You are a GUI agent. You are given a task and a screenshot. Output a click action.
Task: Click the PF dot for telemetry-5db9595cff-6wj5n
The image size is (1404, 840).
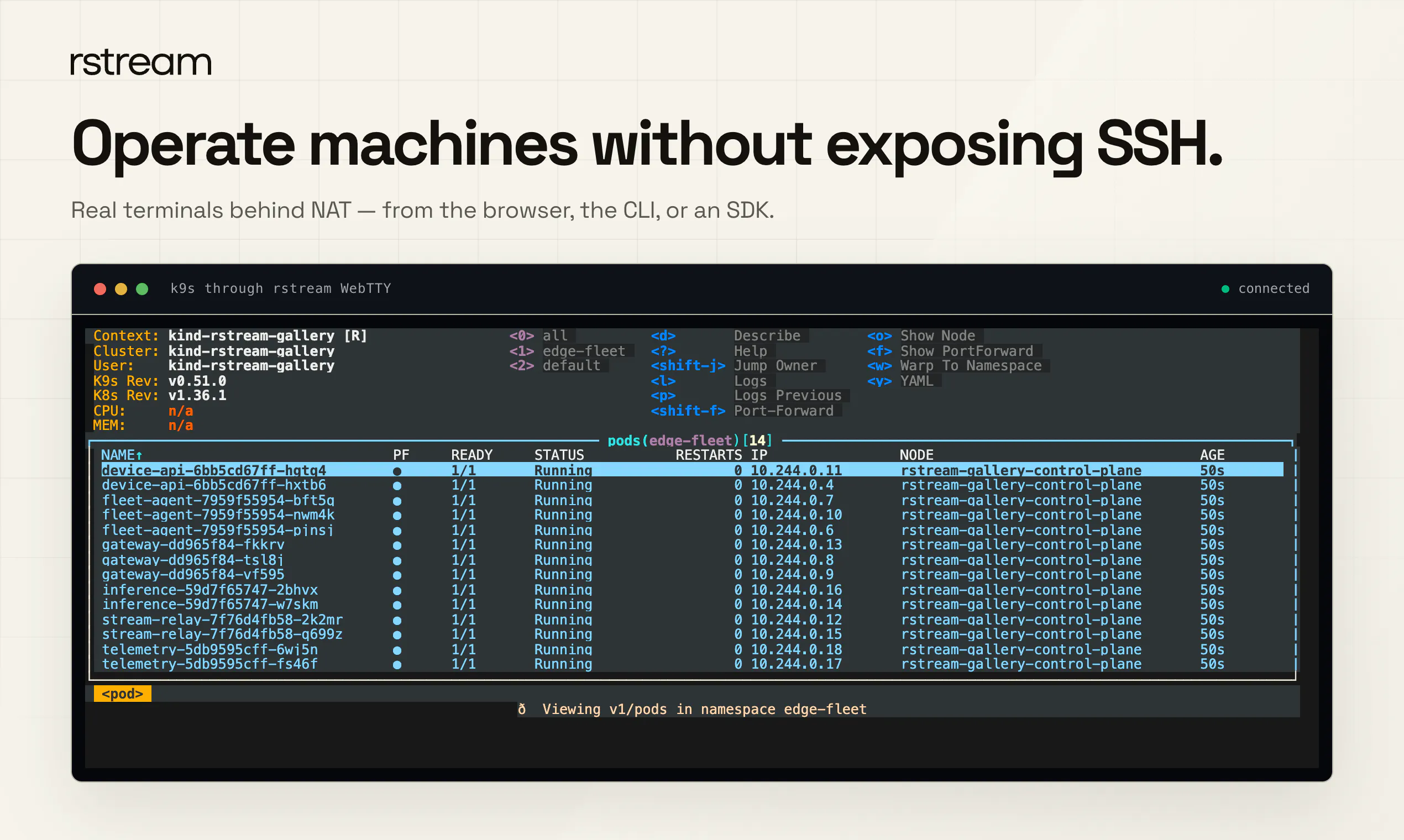(397, 650)
